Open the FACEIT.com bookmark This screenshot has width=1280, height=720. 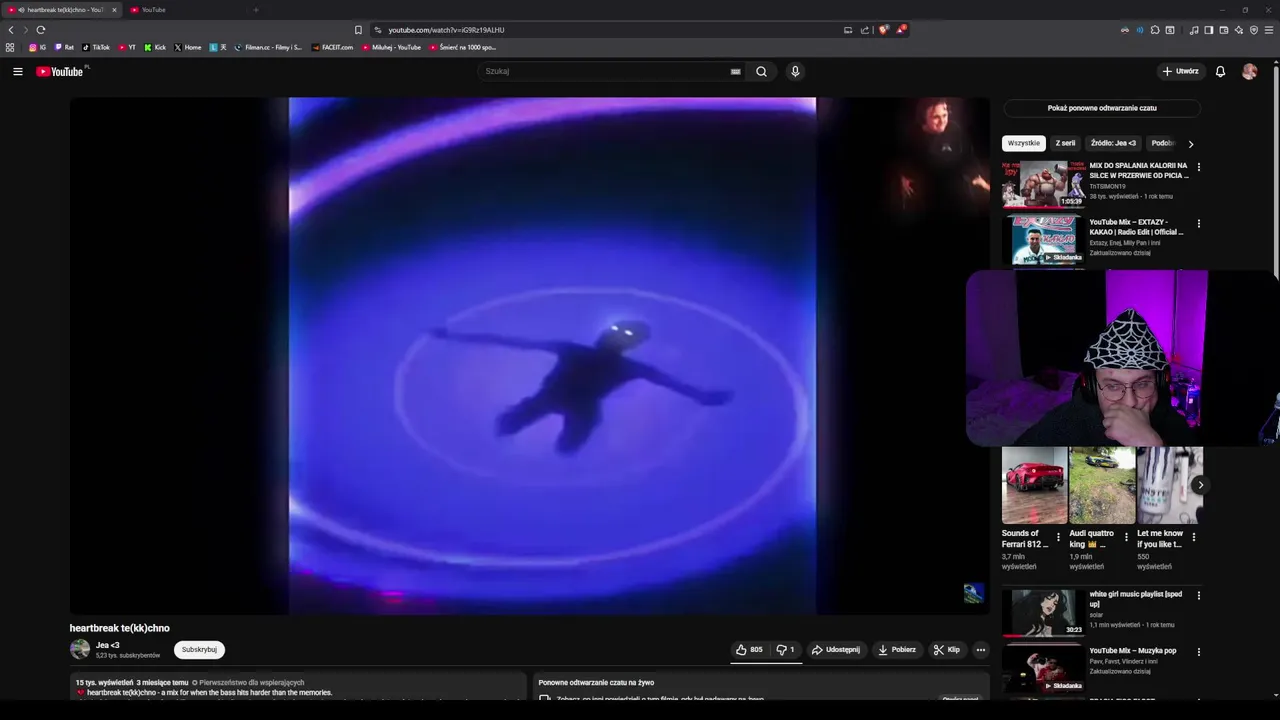[333, 47]
